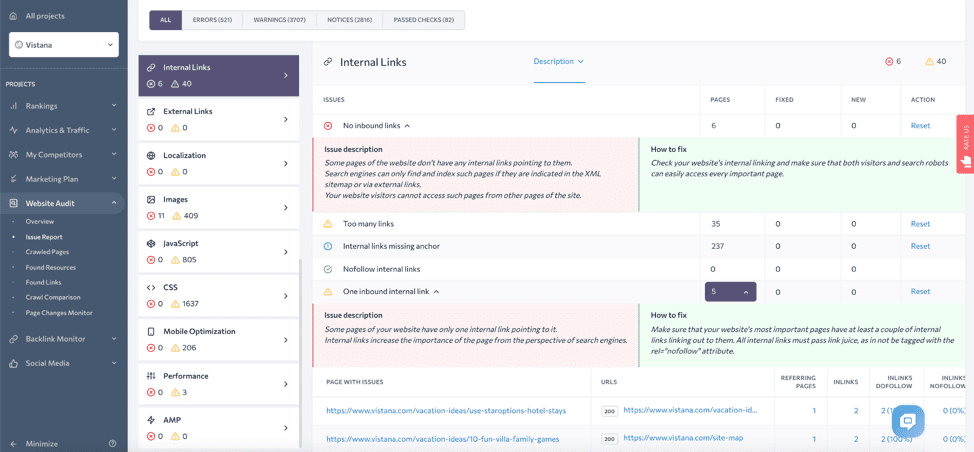
Task: Click the External Links category icon
Action: (150, 112)
